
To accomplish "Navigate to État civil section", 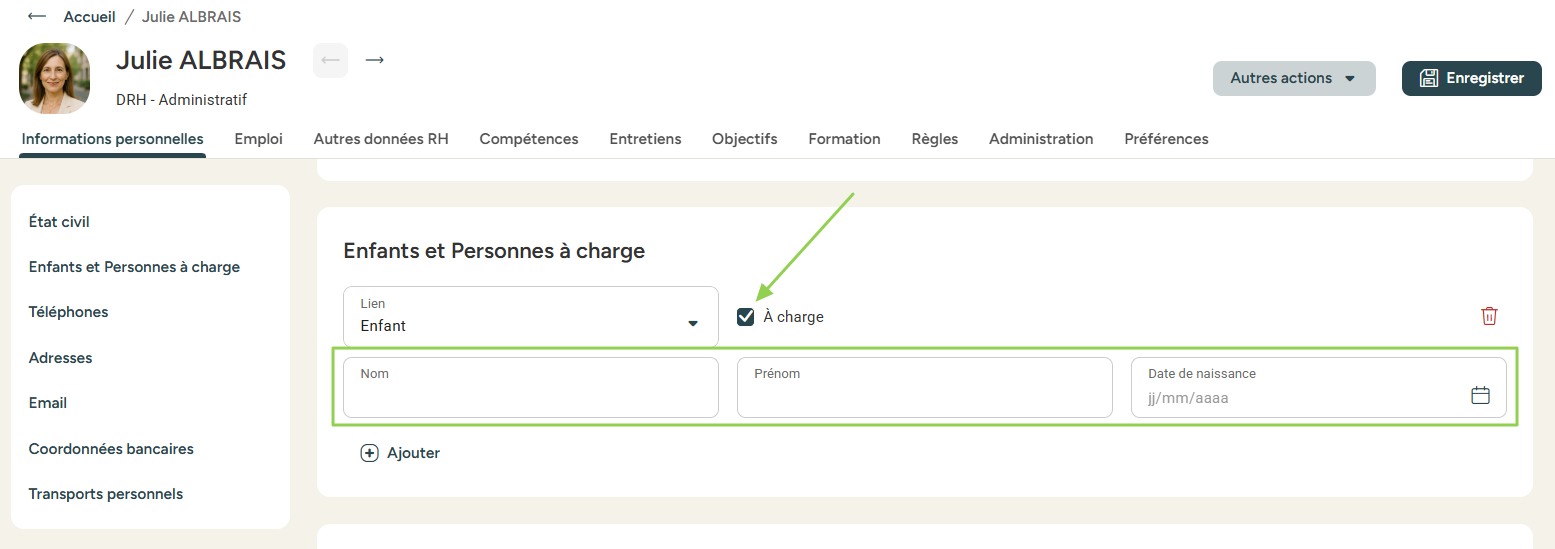I will click(59, 222).
